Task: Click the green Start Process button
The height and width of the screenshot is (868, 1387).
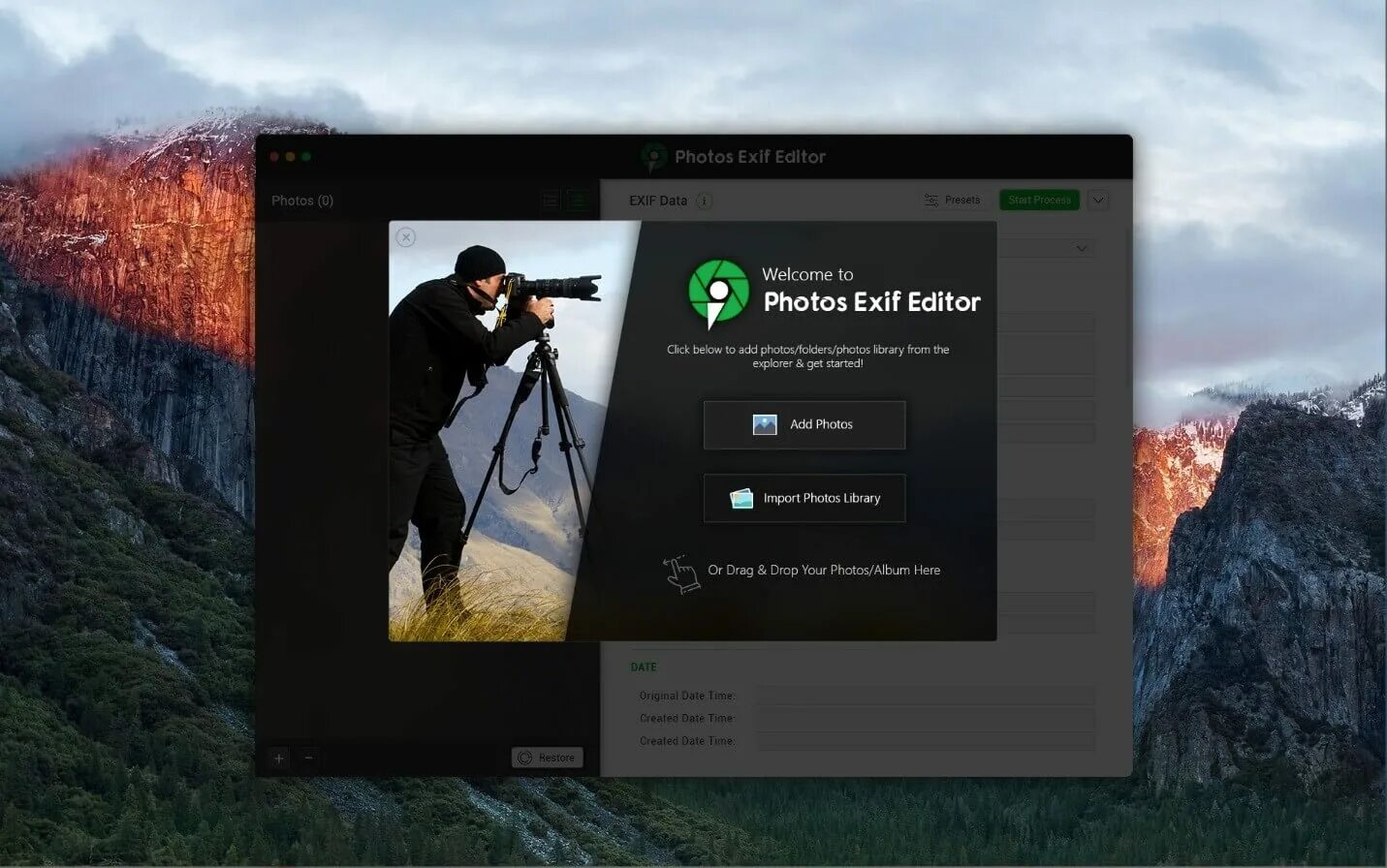Action: 1039,201
